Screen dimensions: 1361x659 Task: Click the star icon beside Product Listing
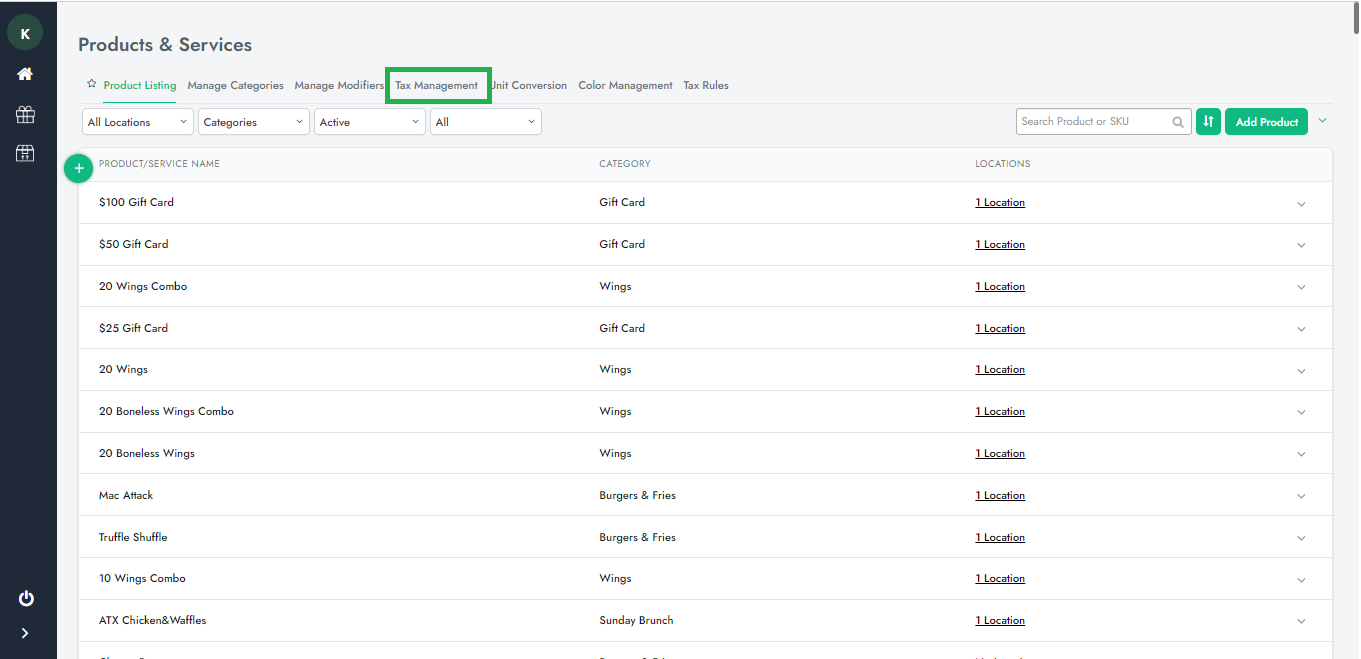coord(91,84)
